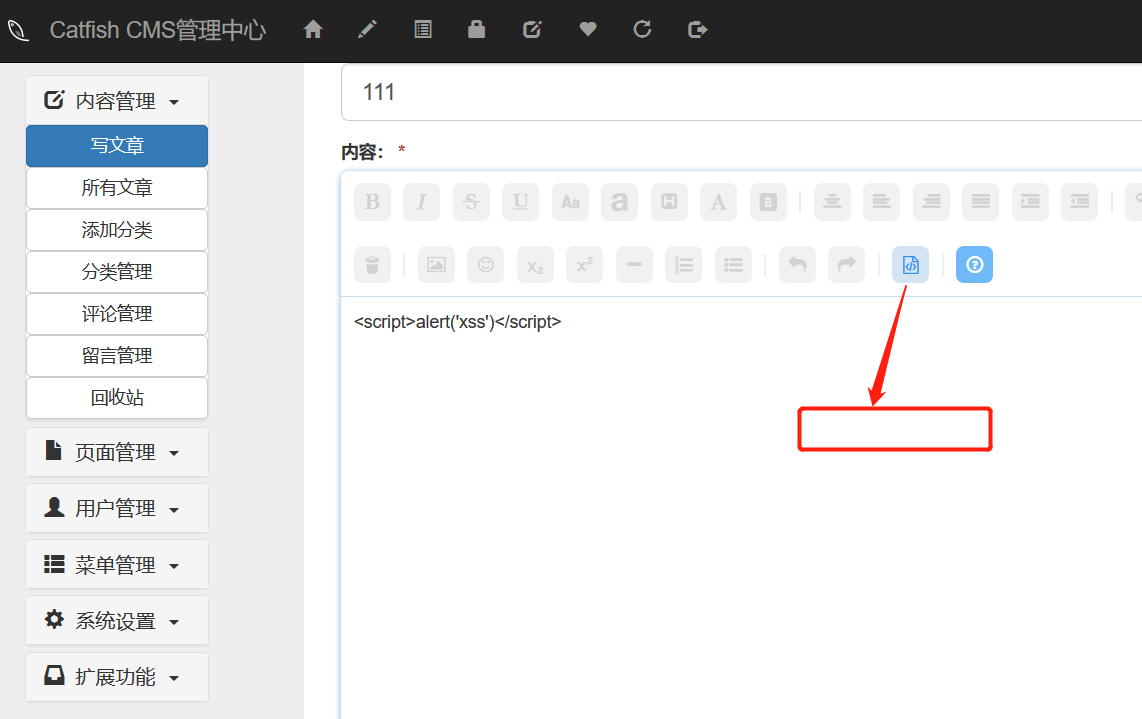1142x719 pixels.
Task: Open 所有文章 in sidebar
Action: pos(117,188)
